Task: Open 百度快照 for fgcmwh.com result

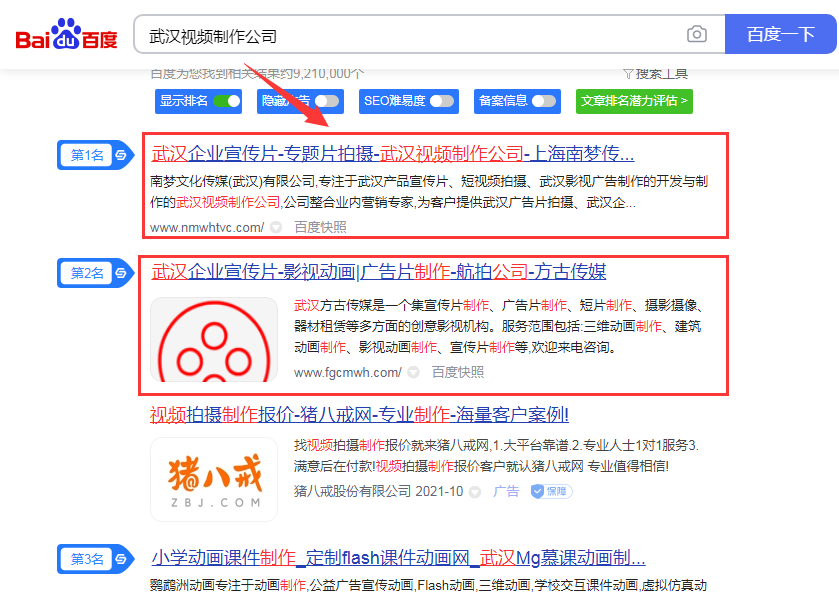Action: [457, 372]
